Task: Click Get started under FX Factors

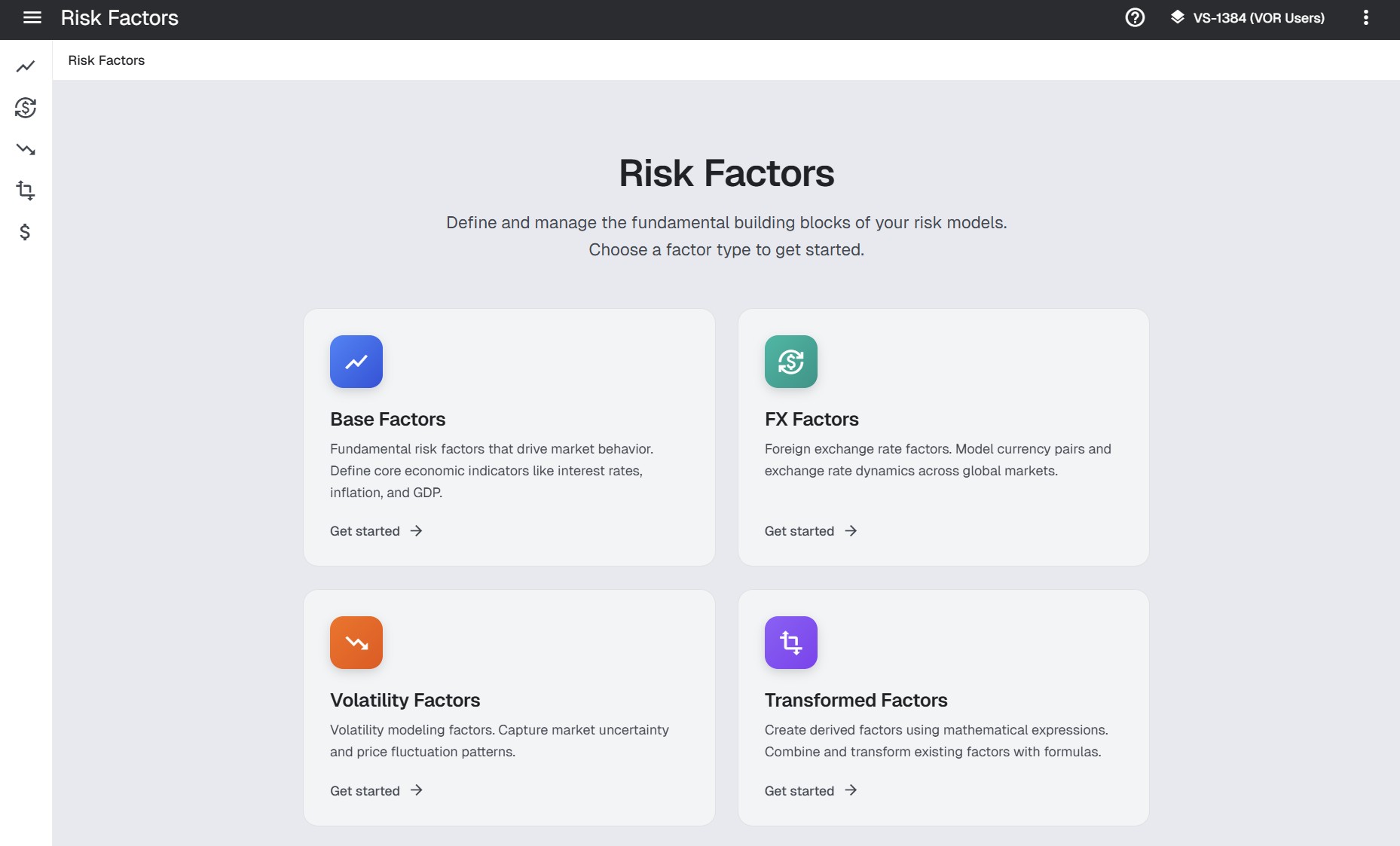Action: tap(811, 531)
